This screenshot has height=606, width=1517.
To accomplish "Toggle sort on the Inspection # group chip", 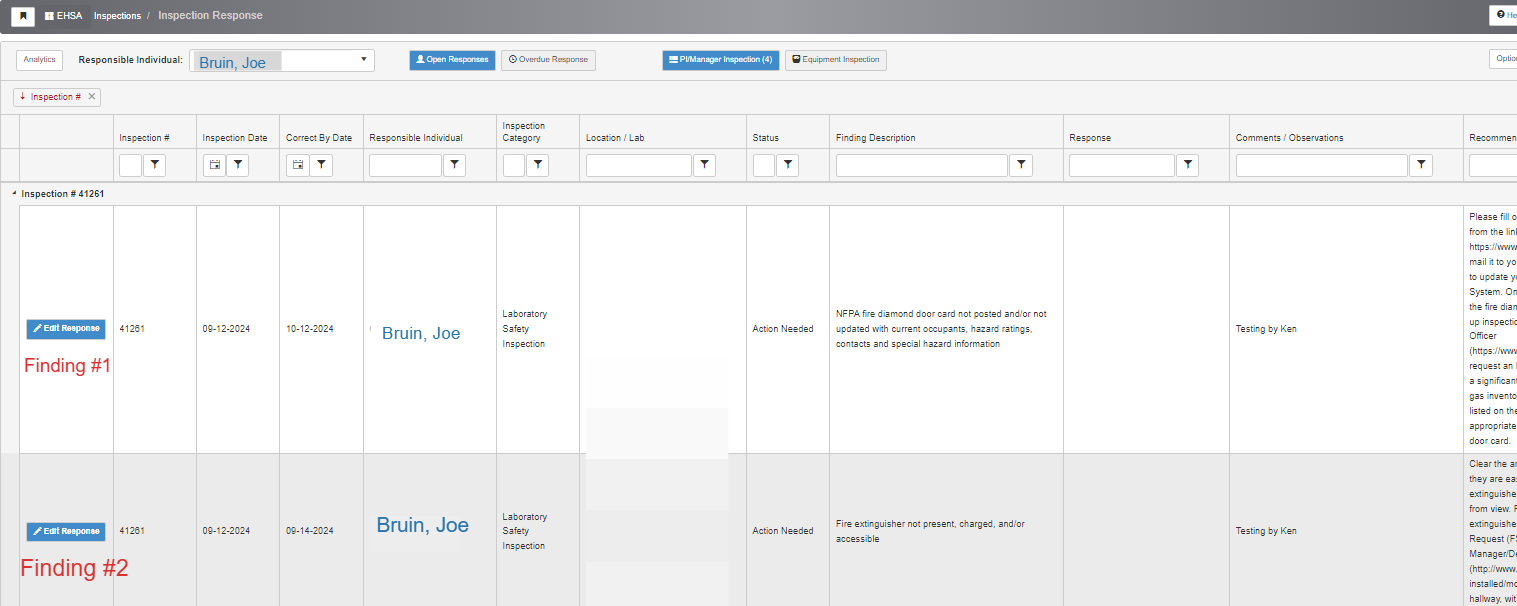I will pos(50,97).
